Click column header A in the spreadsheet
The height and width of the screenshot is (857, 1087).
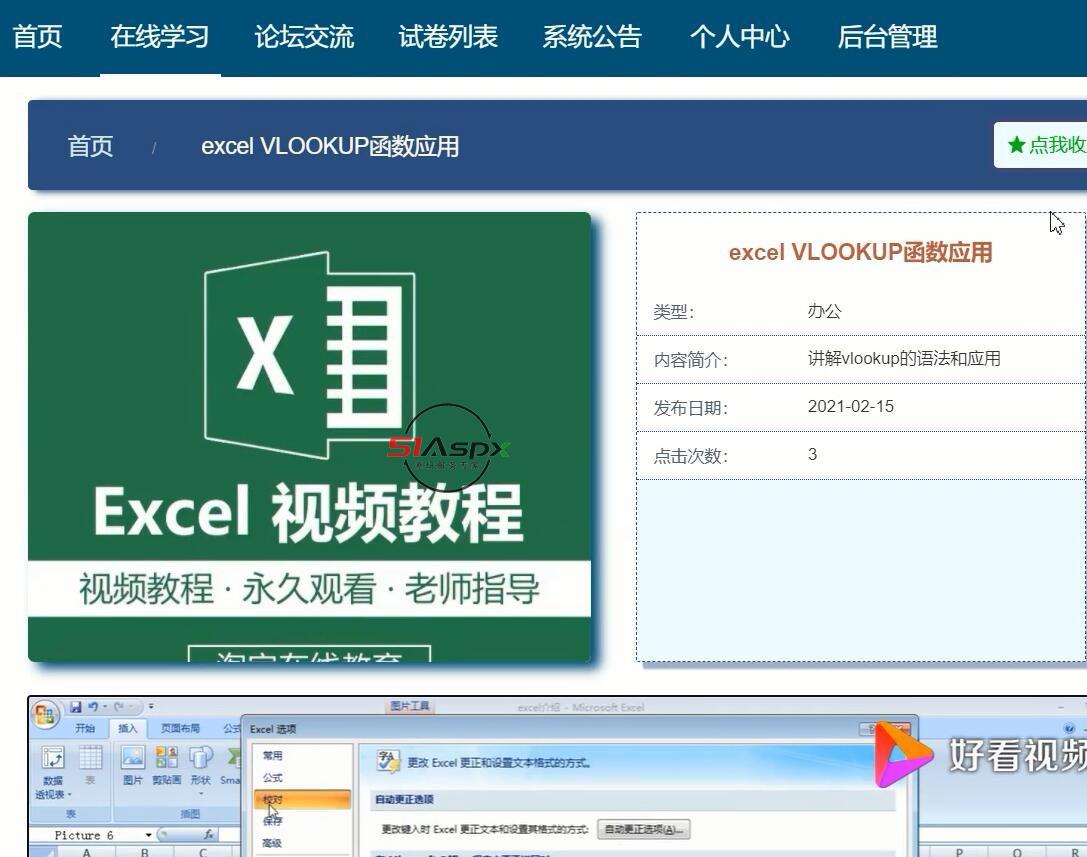[x=87, y=852]
